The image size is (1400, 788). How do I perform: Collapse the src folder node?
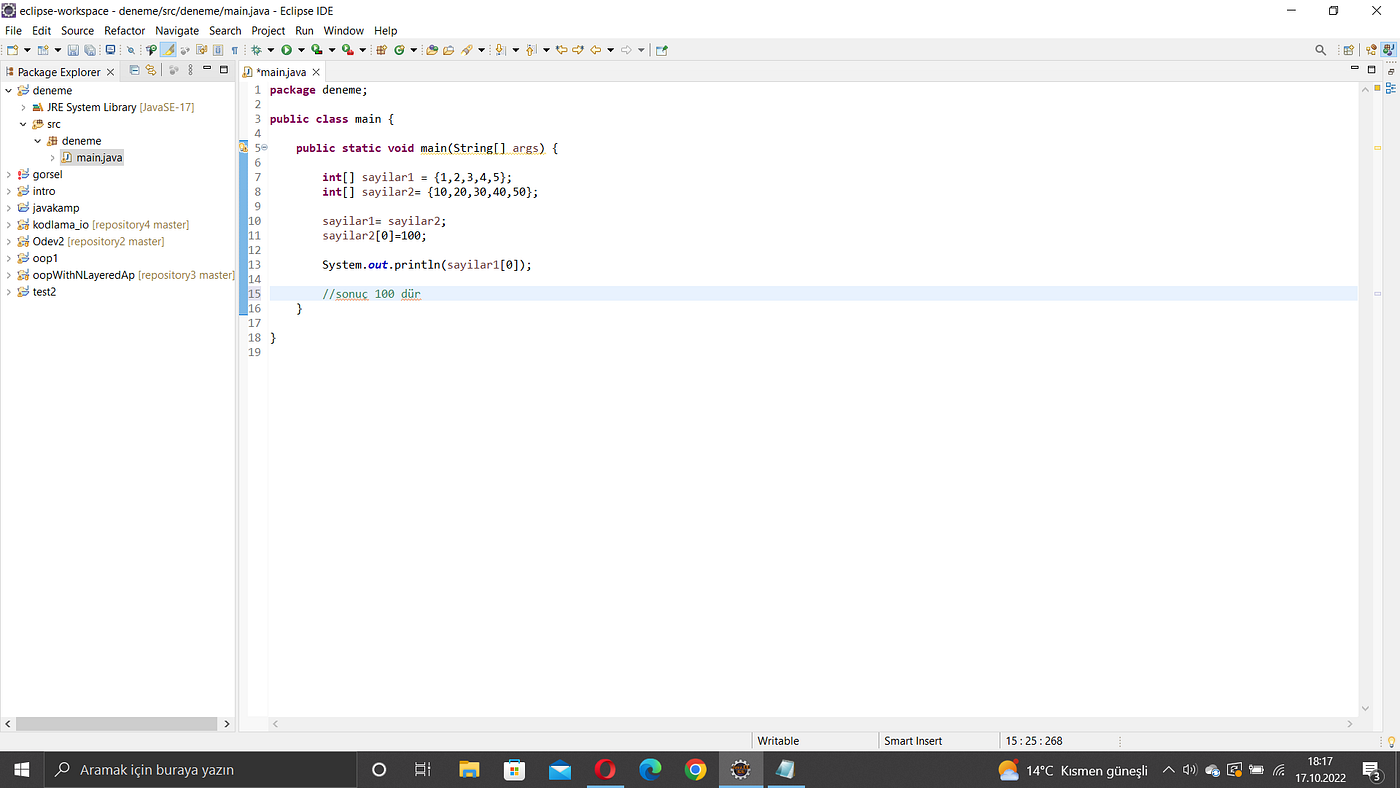23,124
